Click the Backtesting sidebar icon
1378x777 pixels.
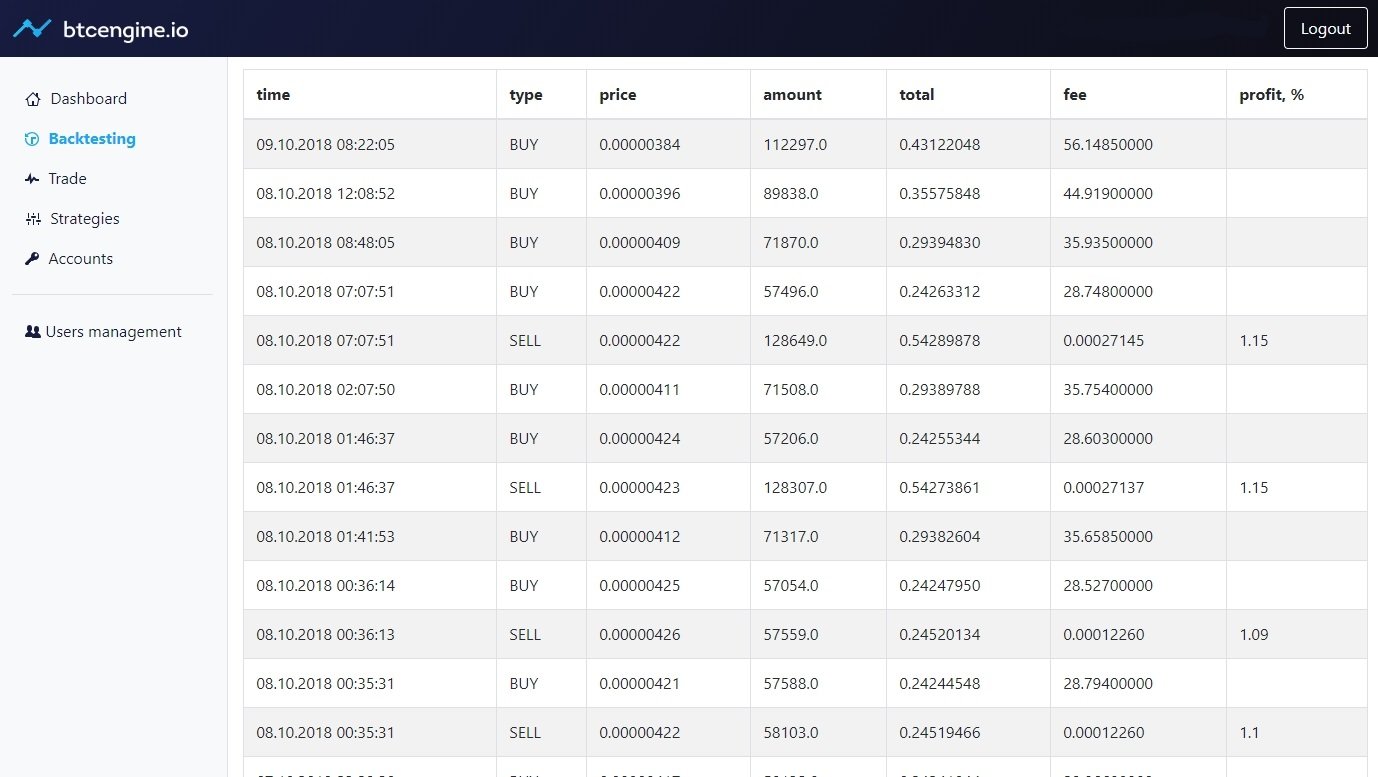click(x=32, y=139)
